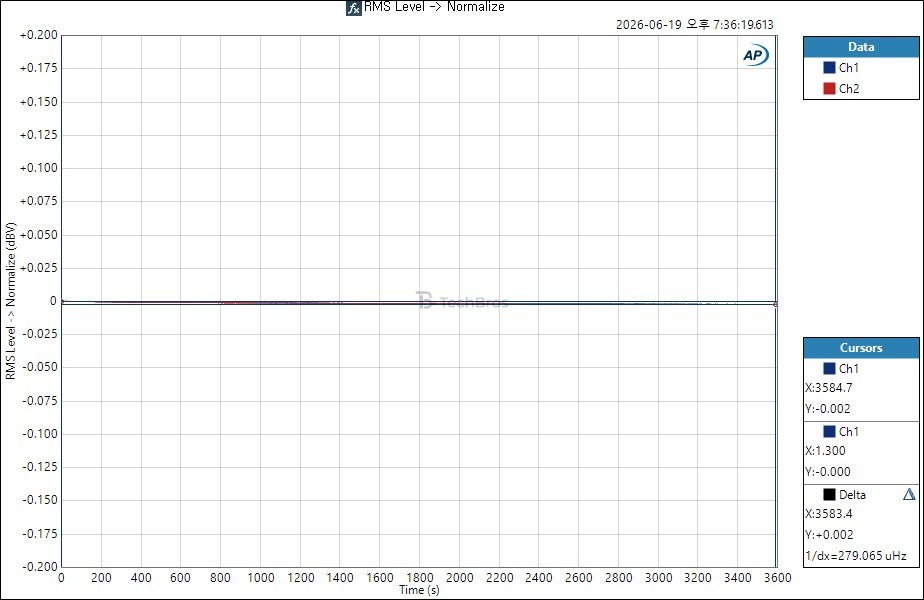924x600 pixels.
Task: Click delta value X:3583.4
Action: tap(829, 514)
